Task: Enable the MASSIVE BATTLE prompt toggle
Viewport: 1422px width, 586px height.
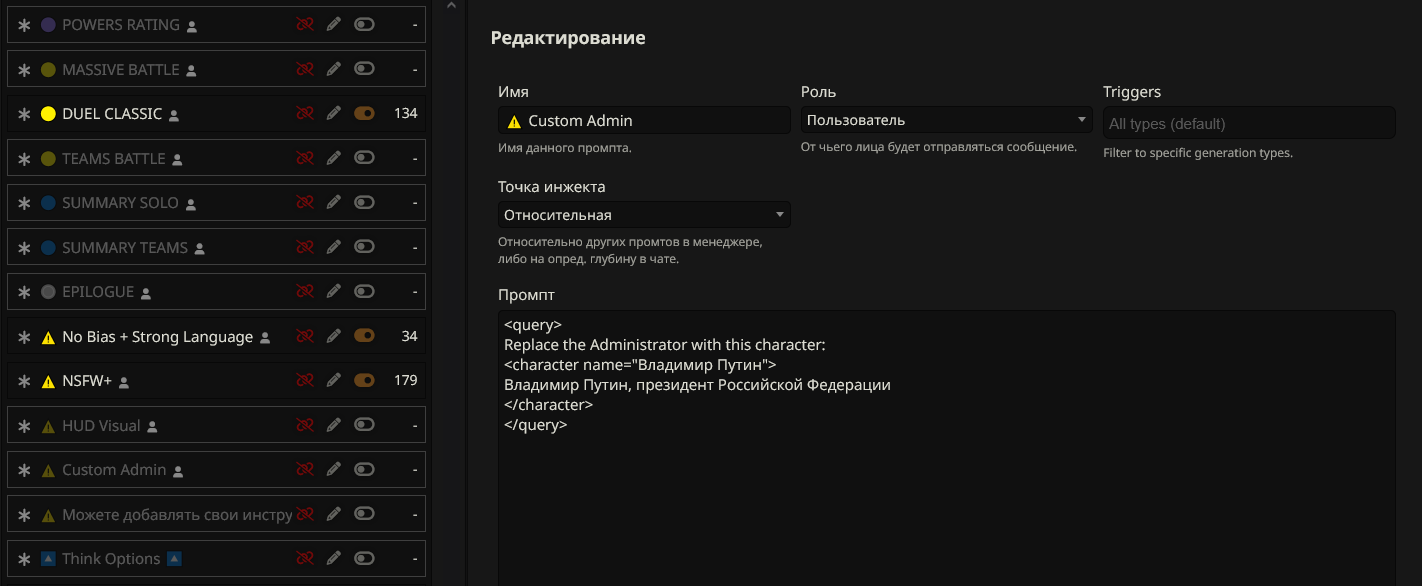Action: pyautogui.click(x=364, y=70)
